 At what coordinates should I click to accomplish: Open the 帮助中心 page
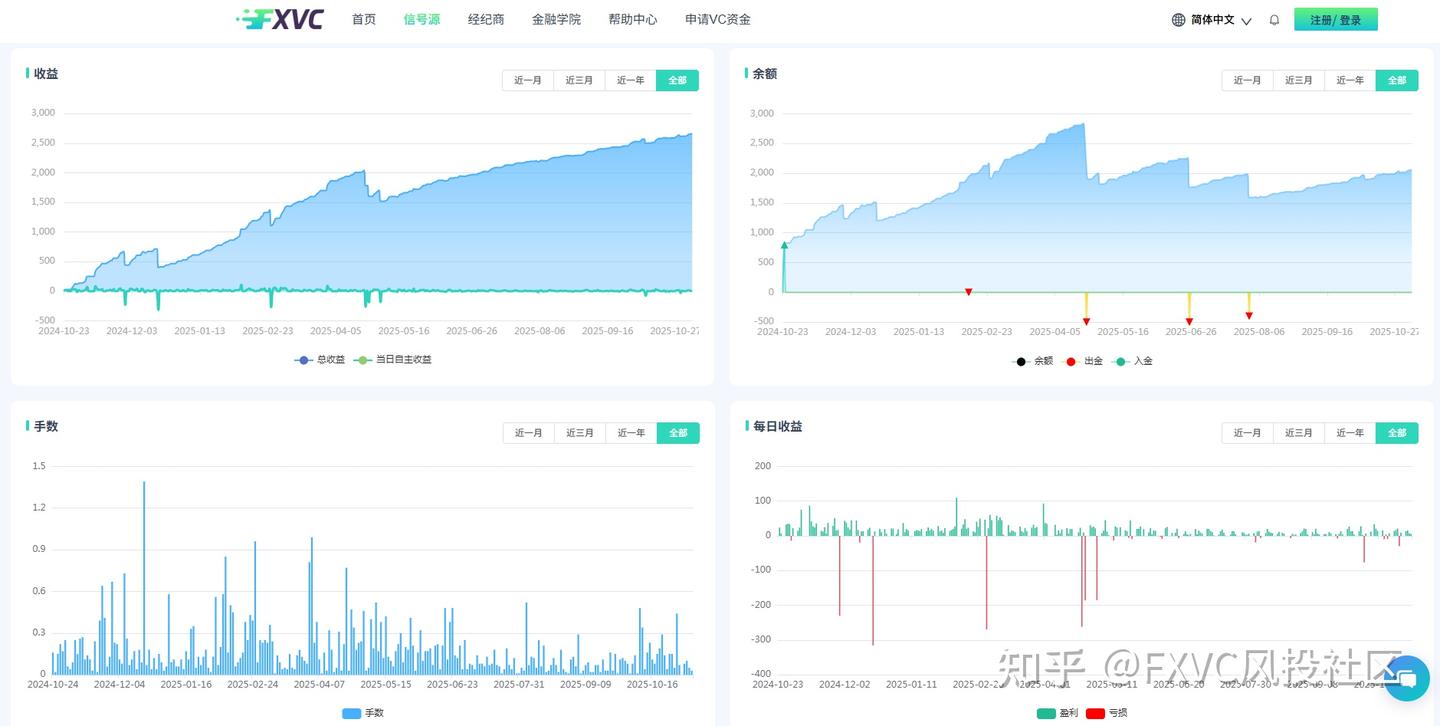(632, 19)
